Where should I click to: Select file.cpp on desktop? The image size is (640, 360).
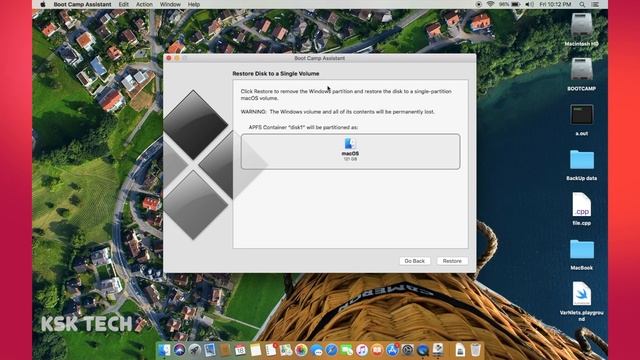point(582,209)
